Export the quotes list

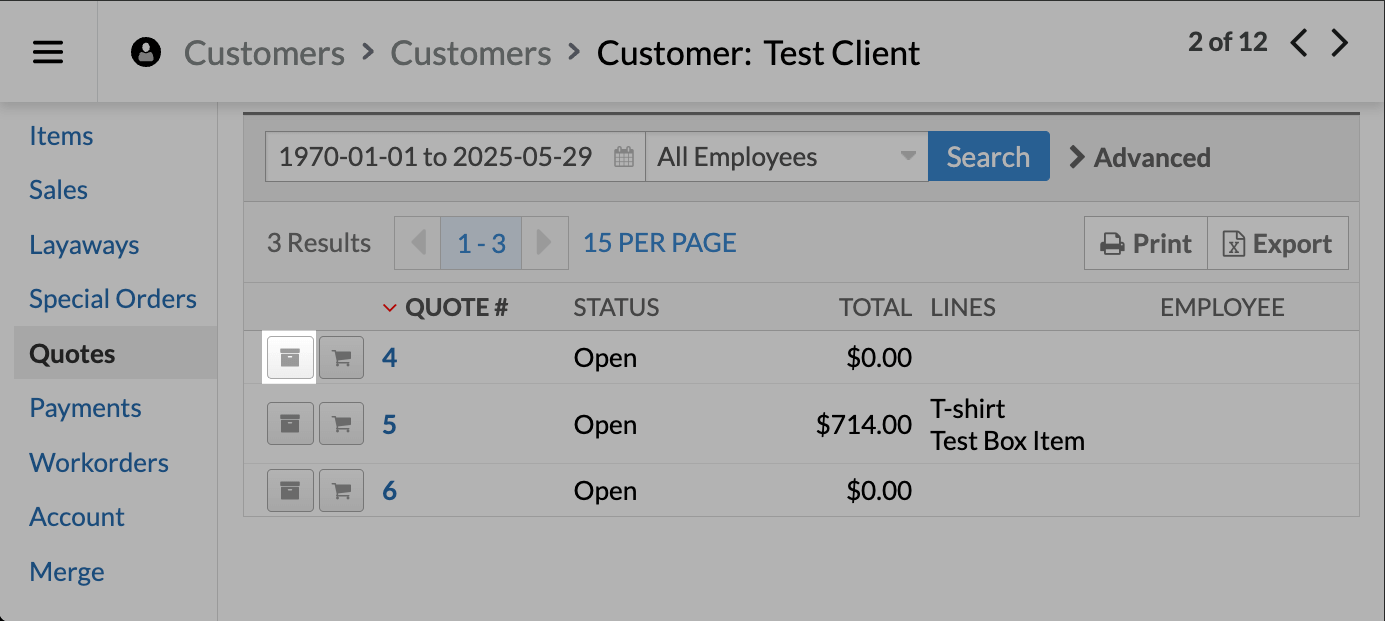point(1278,244)
